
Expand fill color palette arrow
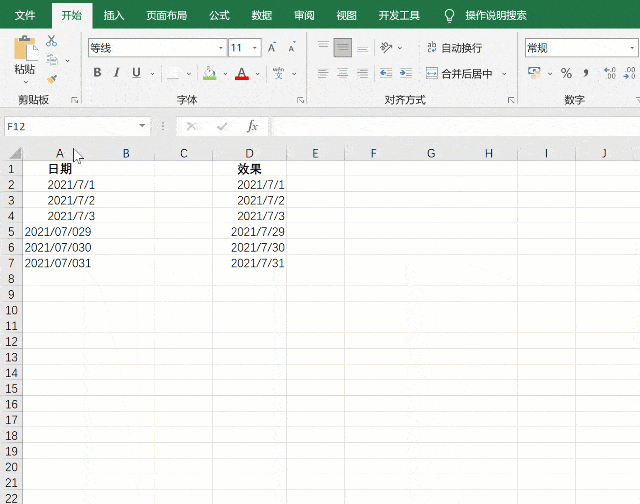point(225,74)
